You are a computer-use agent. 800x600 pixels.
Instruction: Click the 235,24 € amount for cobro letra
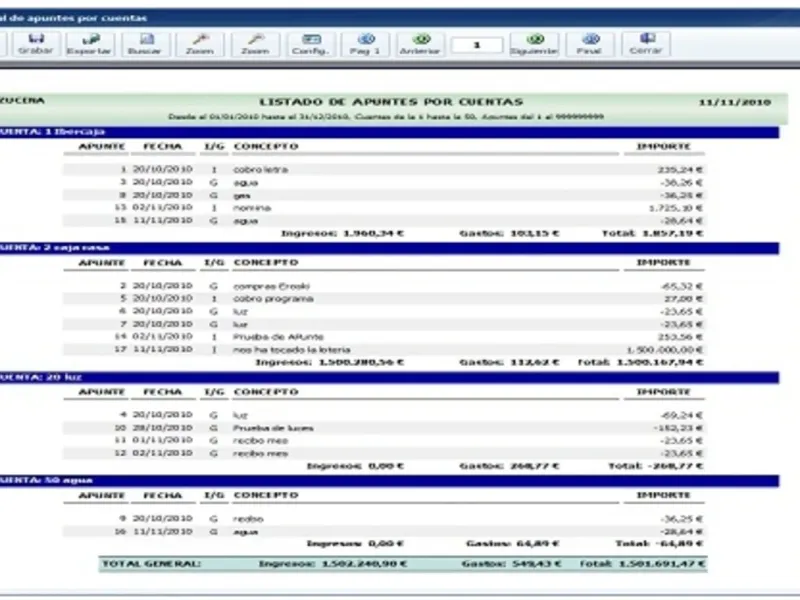(680, 169)
